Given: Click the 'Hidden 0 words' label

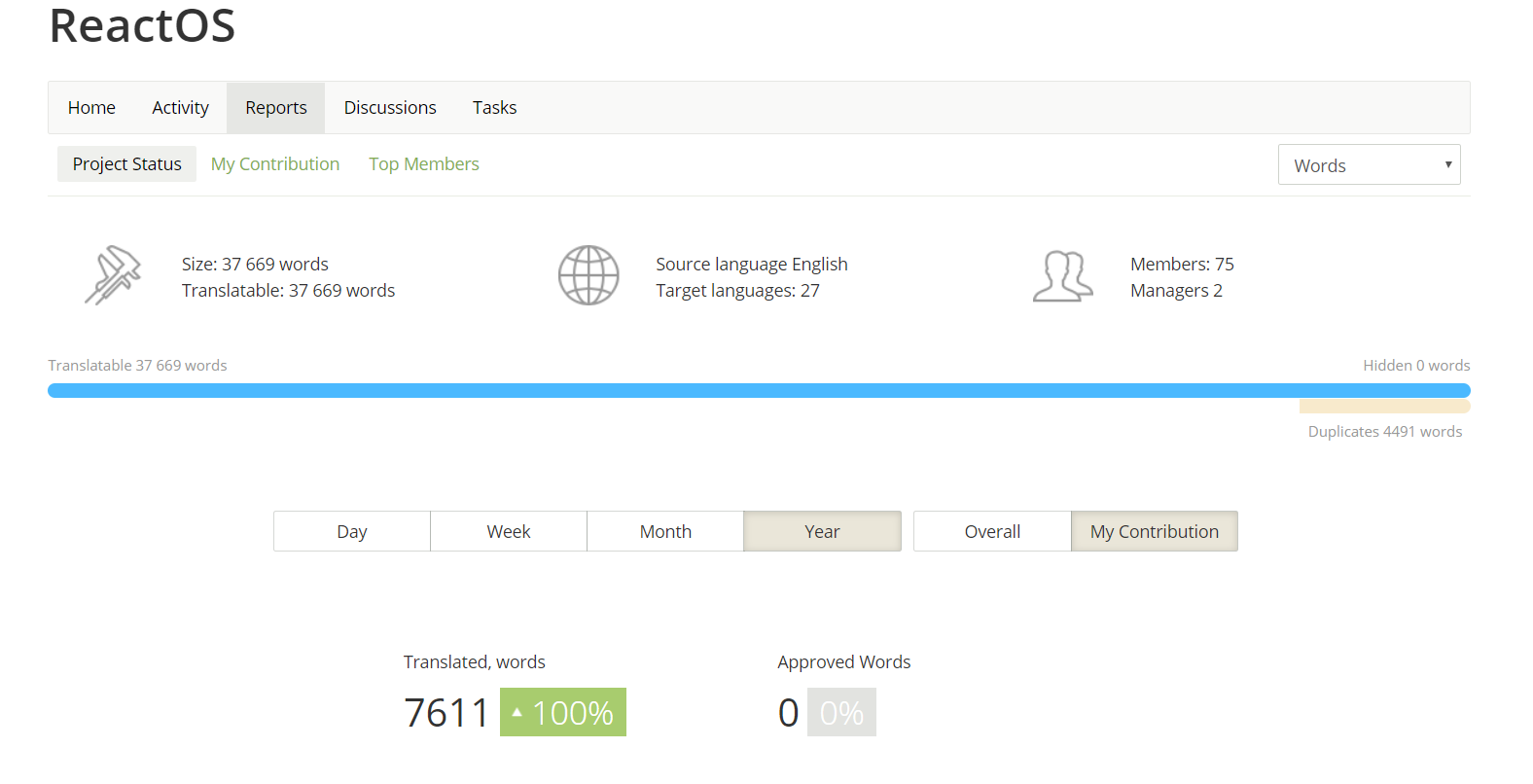Looking at the screenshot, I should click(x=1416, y=365).
